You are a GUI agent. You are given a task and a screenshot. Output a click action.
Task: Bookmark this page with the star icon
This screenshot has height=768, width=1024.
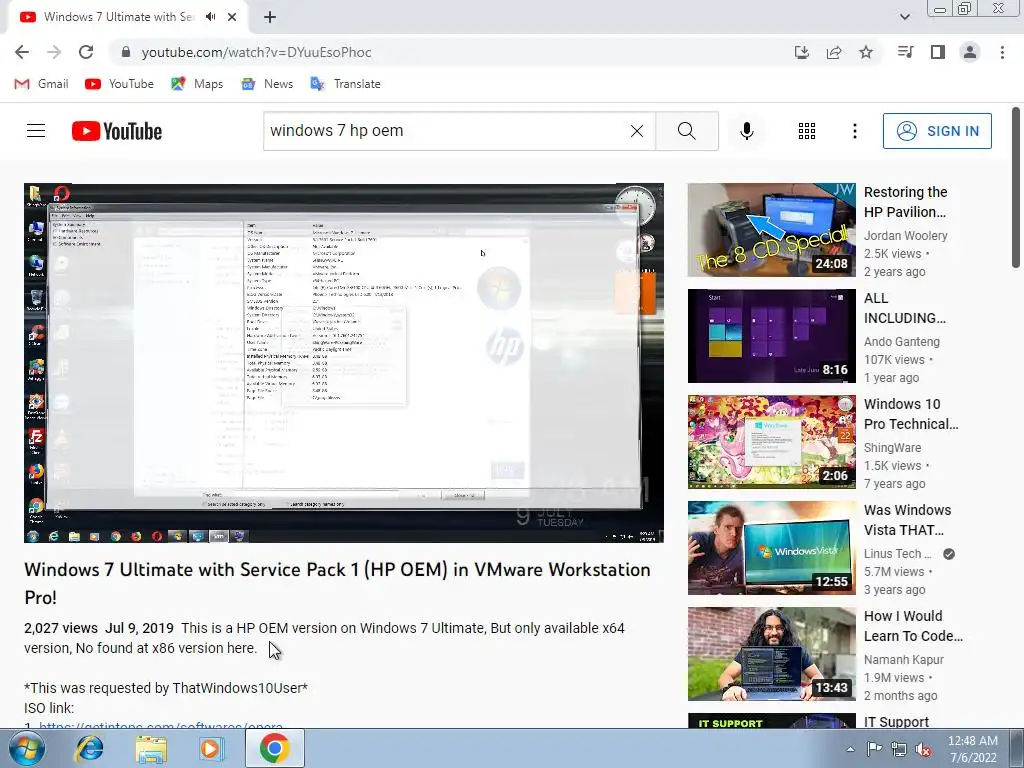[x=866, y=52]
